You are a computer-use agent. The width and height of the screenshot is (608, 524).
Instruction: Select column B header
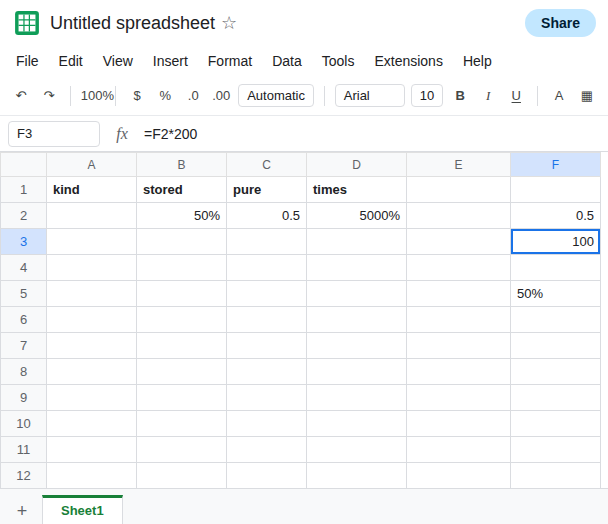coord(181,165)
